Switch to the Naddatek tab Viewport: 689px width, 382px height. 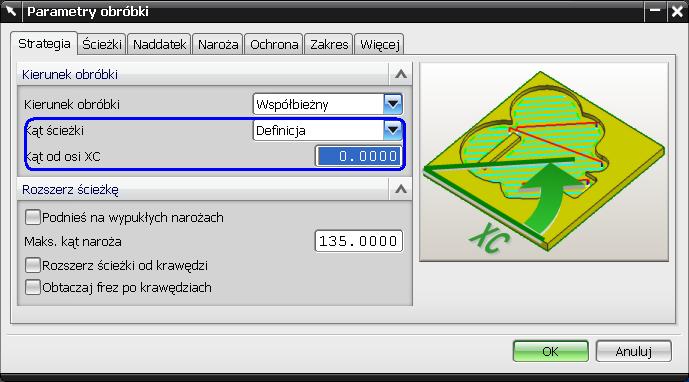tap(160, 44)
